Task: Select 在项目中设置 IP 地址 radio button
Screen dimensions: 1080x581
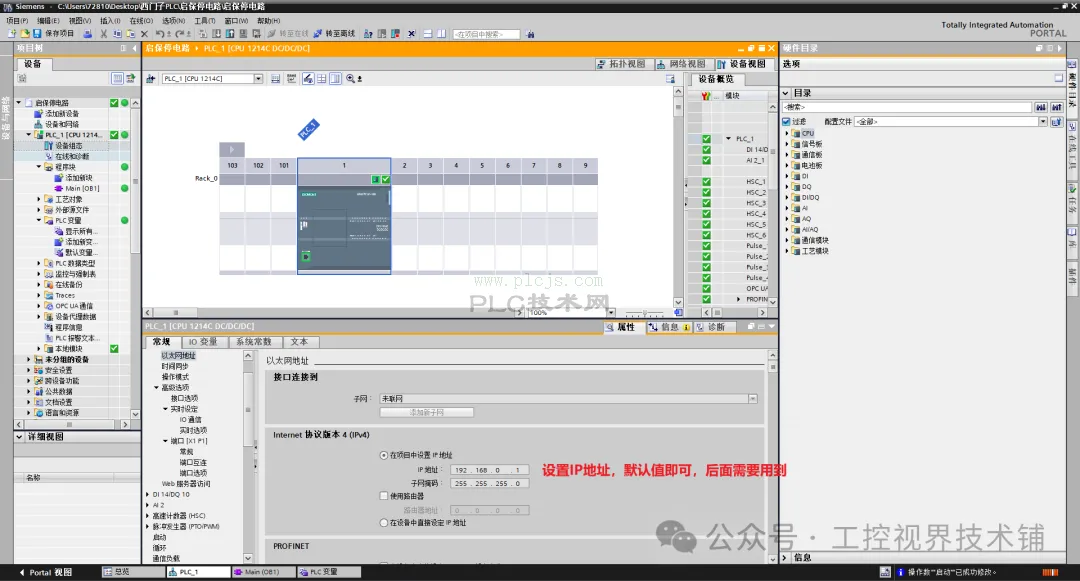Action: 384,455
